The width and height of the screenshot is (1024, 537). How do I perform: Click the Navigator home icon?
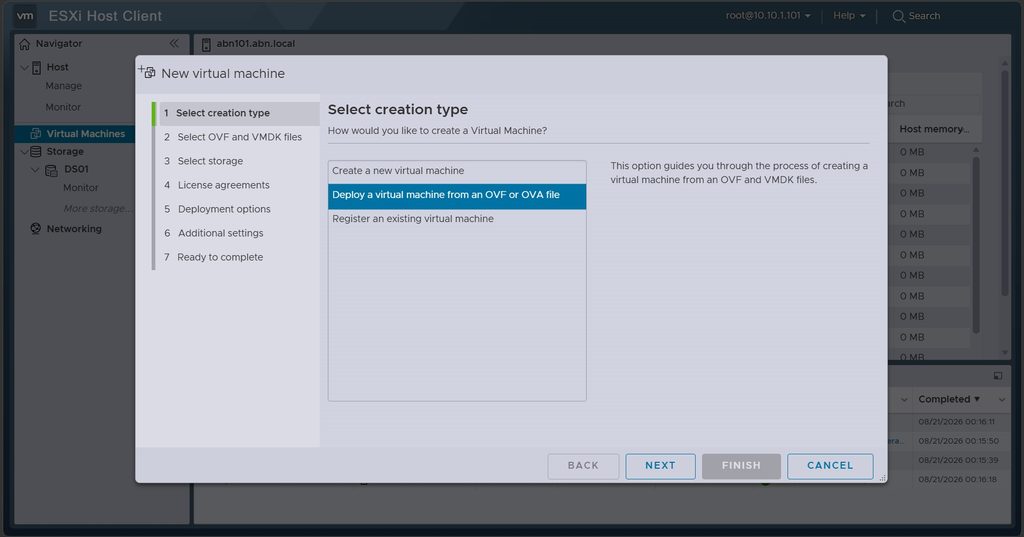pyautogui.click(x=25, y=44)
